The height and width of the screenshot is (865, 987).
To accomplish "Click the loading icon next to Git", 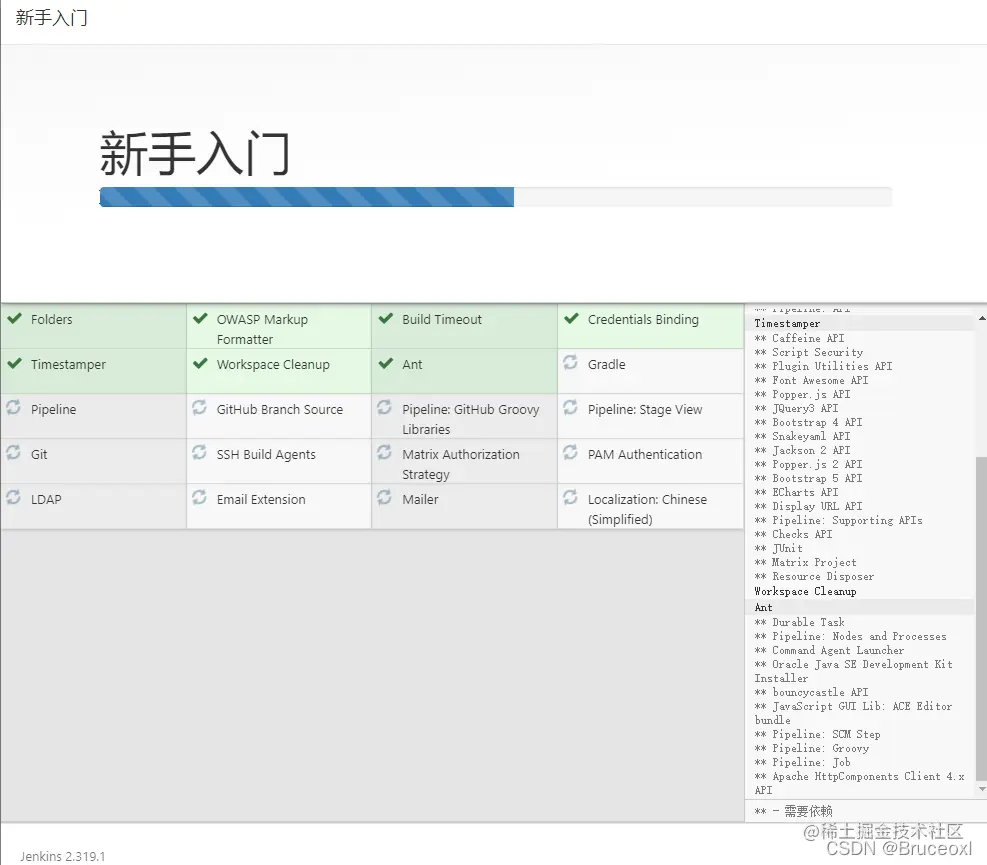I will point(15,454).
